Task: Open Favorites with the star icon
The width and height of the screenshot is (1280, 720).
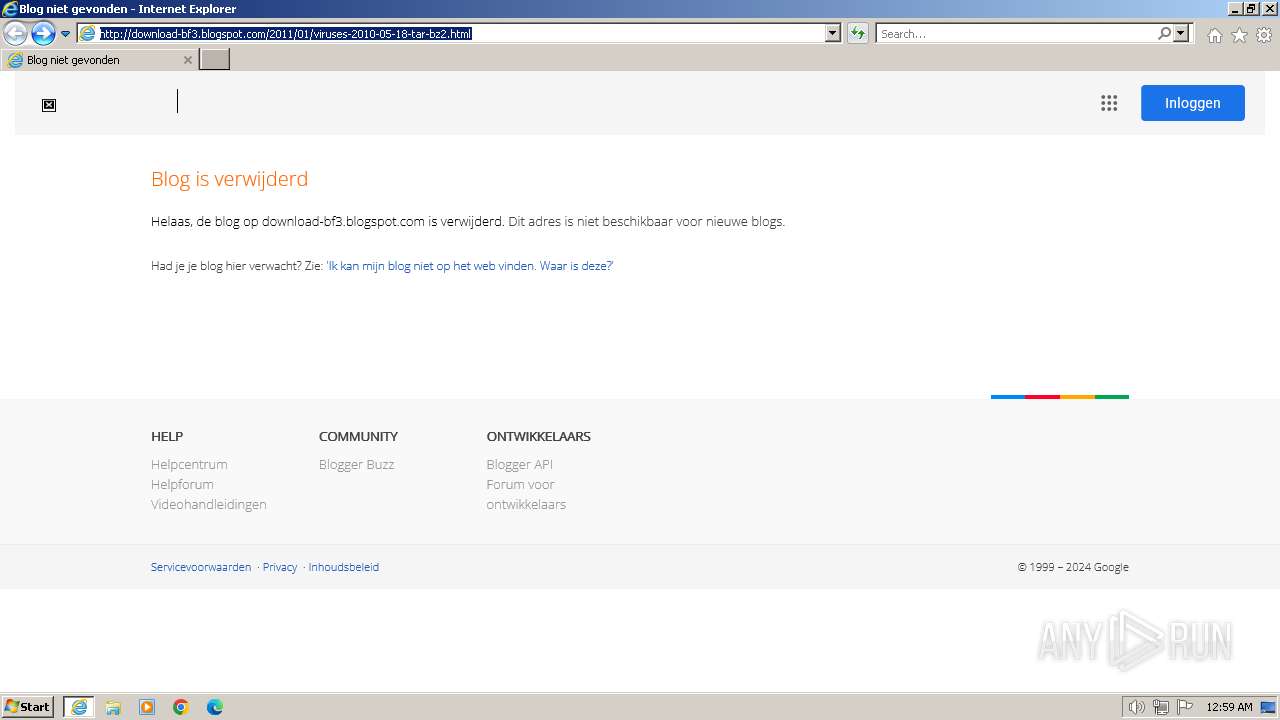Action: [x=1239, y=35]
